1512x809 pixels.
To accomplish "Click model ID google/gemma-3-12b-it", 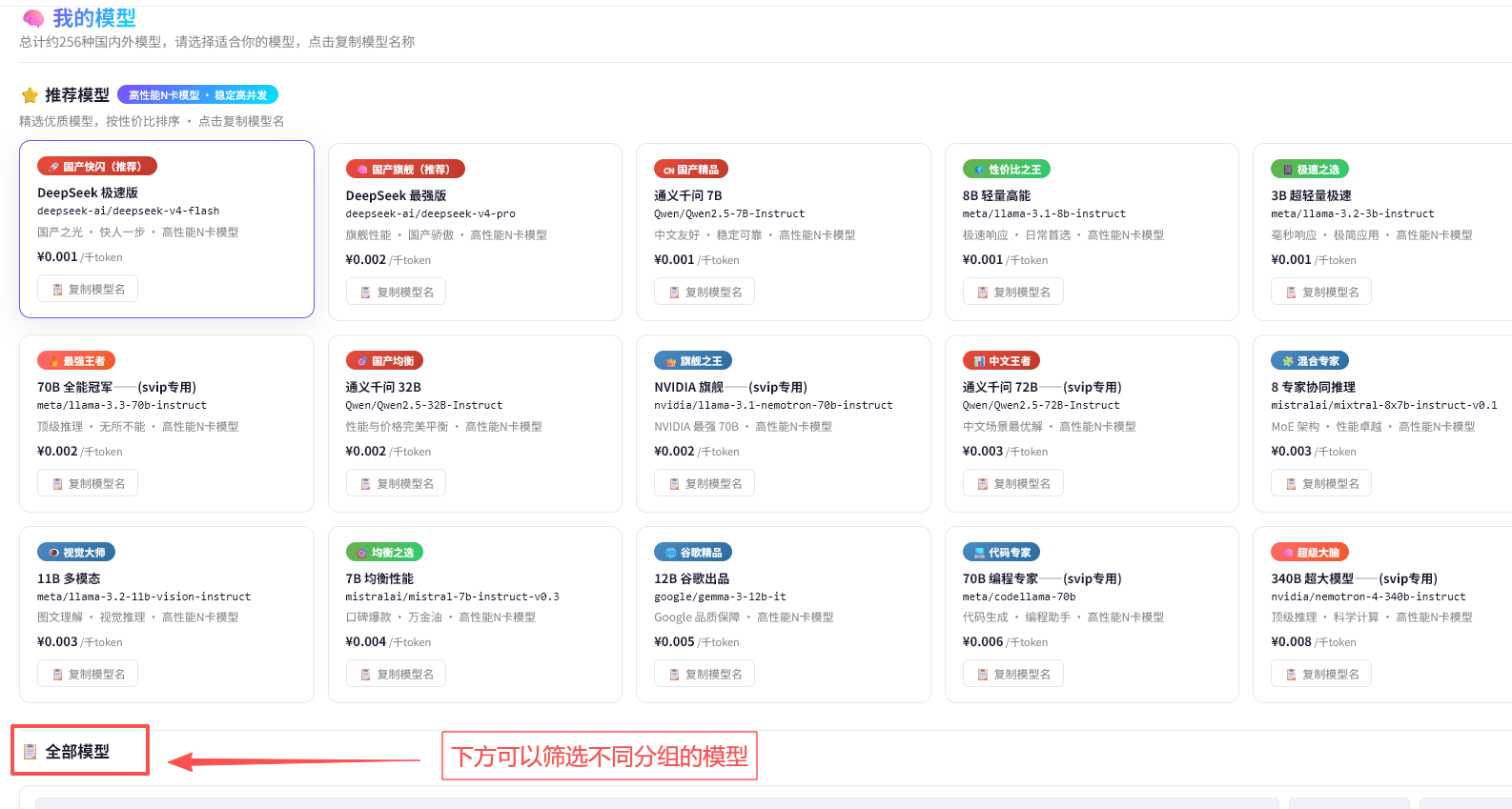I will click(x=721, y=597).
